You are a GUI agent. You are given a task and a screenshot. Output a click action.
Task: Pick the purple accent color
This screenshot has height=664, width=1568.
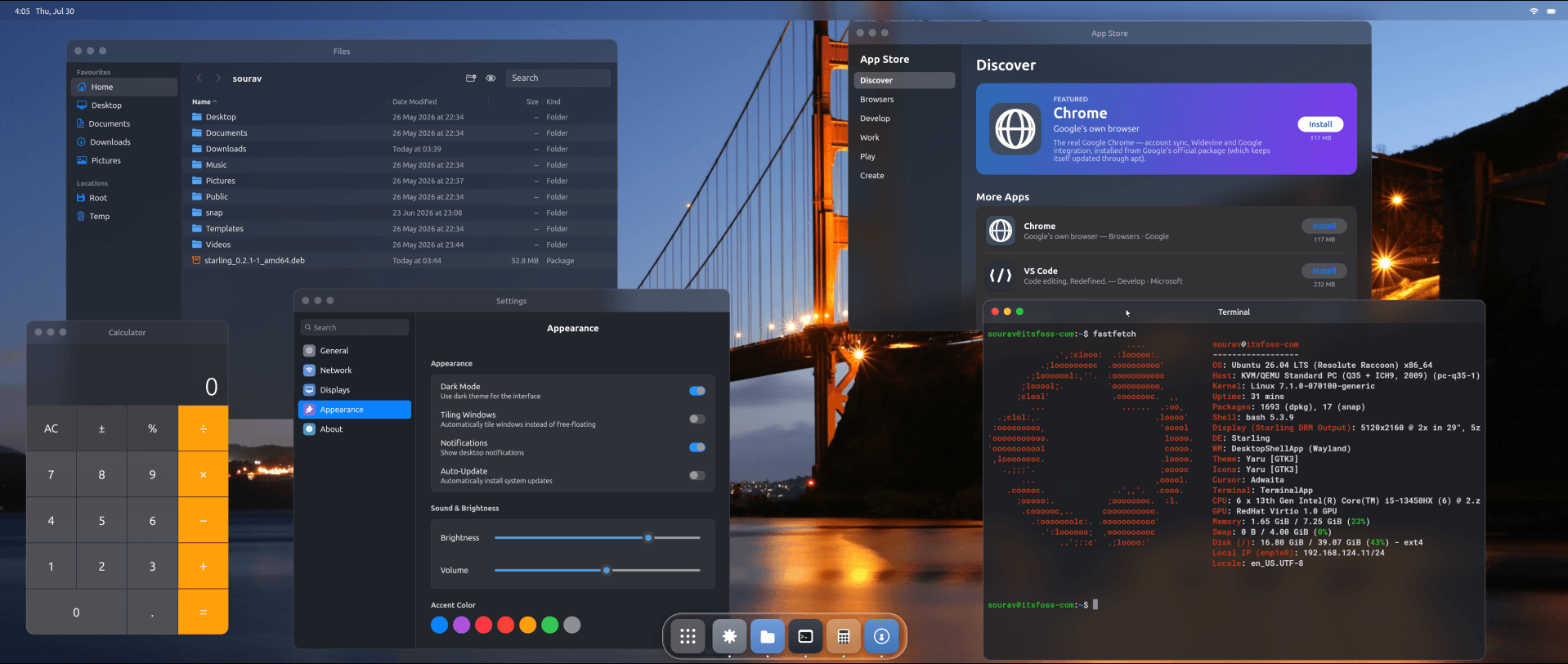click(x=461, y=625)
